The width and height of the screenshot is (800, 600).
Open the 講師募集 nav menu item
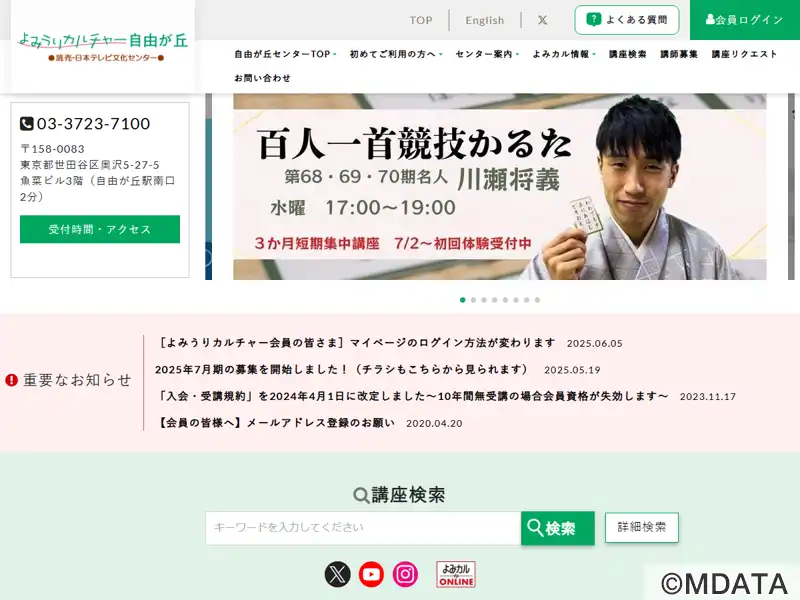pyautogui.click(x=679, y=54)
